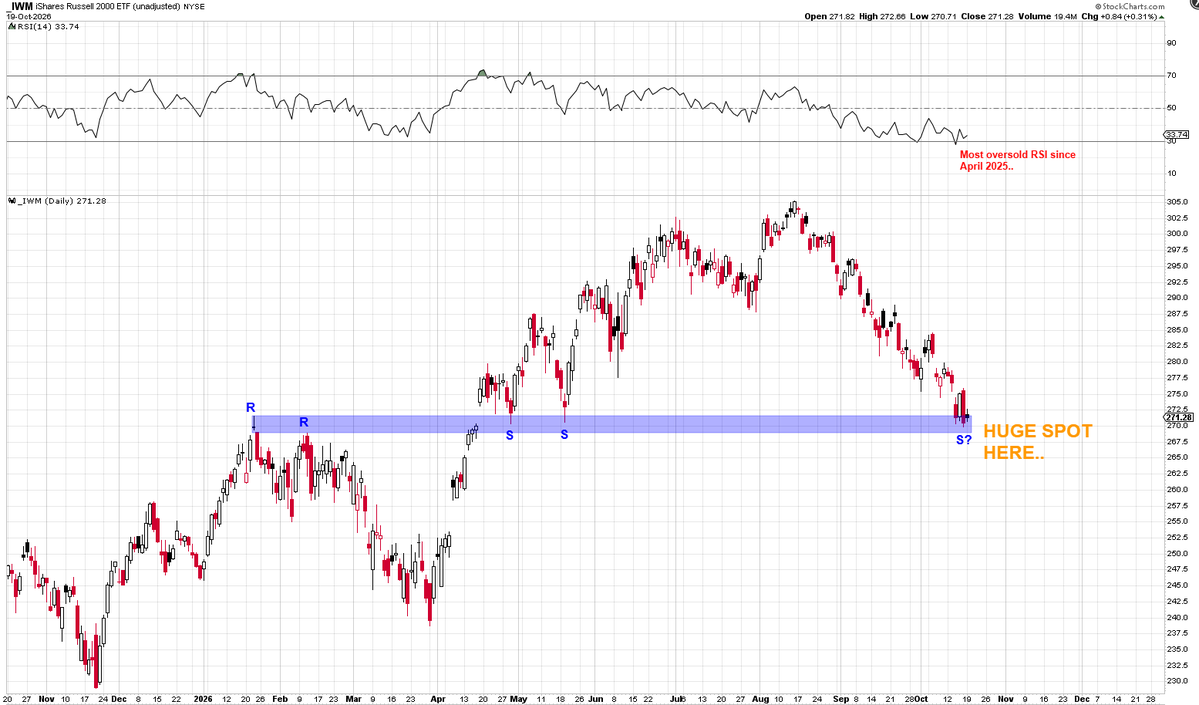
Task: Click the 'Feb' month label on the date axis
Action: click(280, 699)
